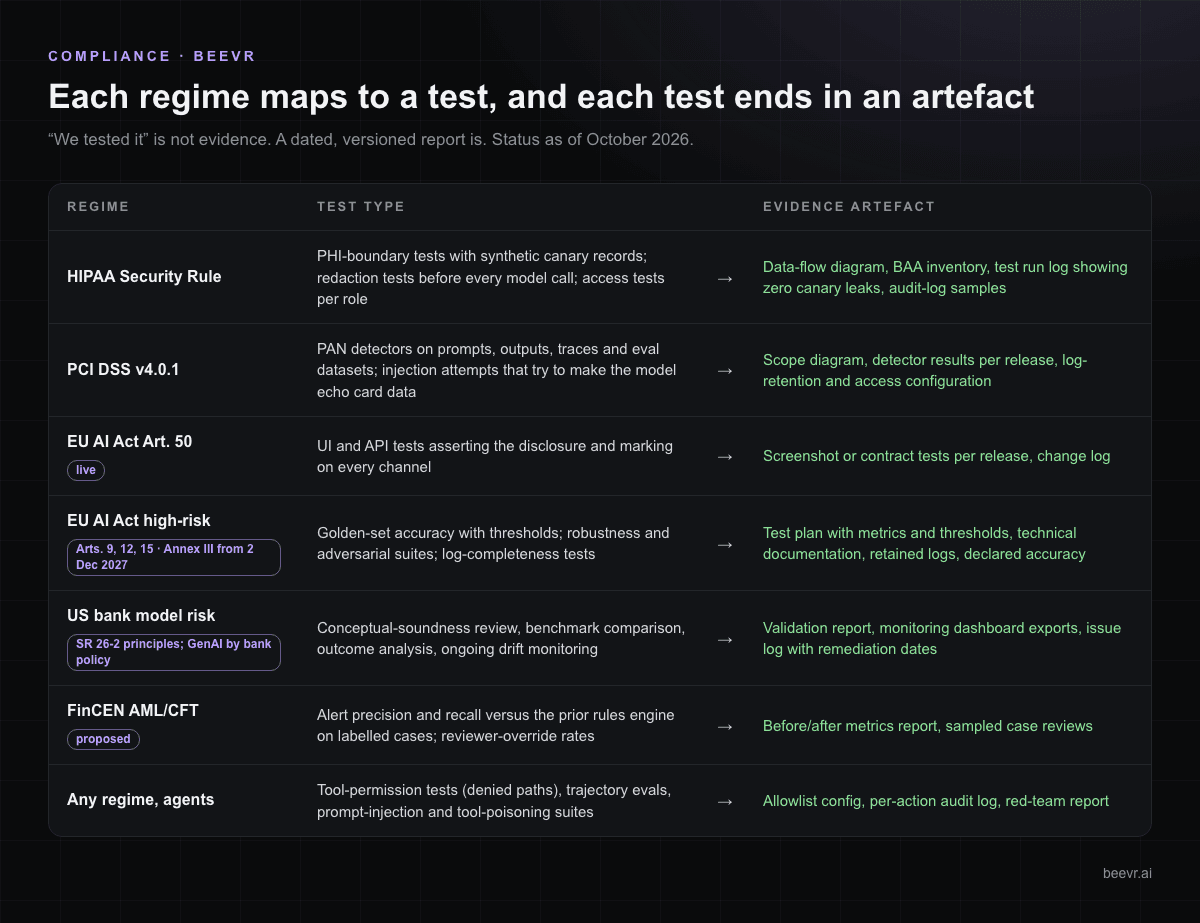Select the 'US bank model risk' regime name

141,615
